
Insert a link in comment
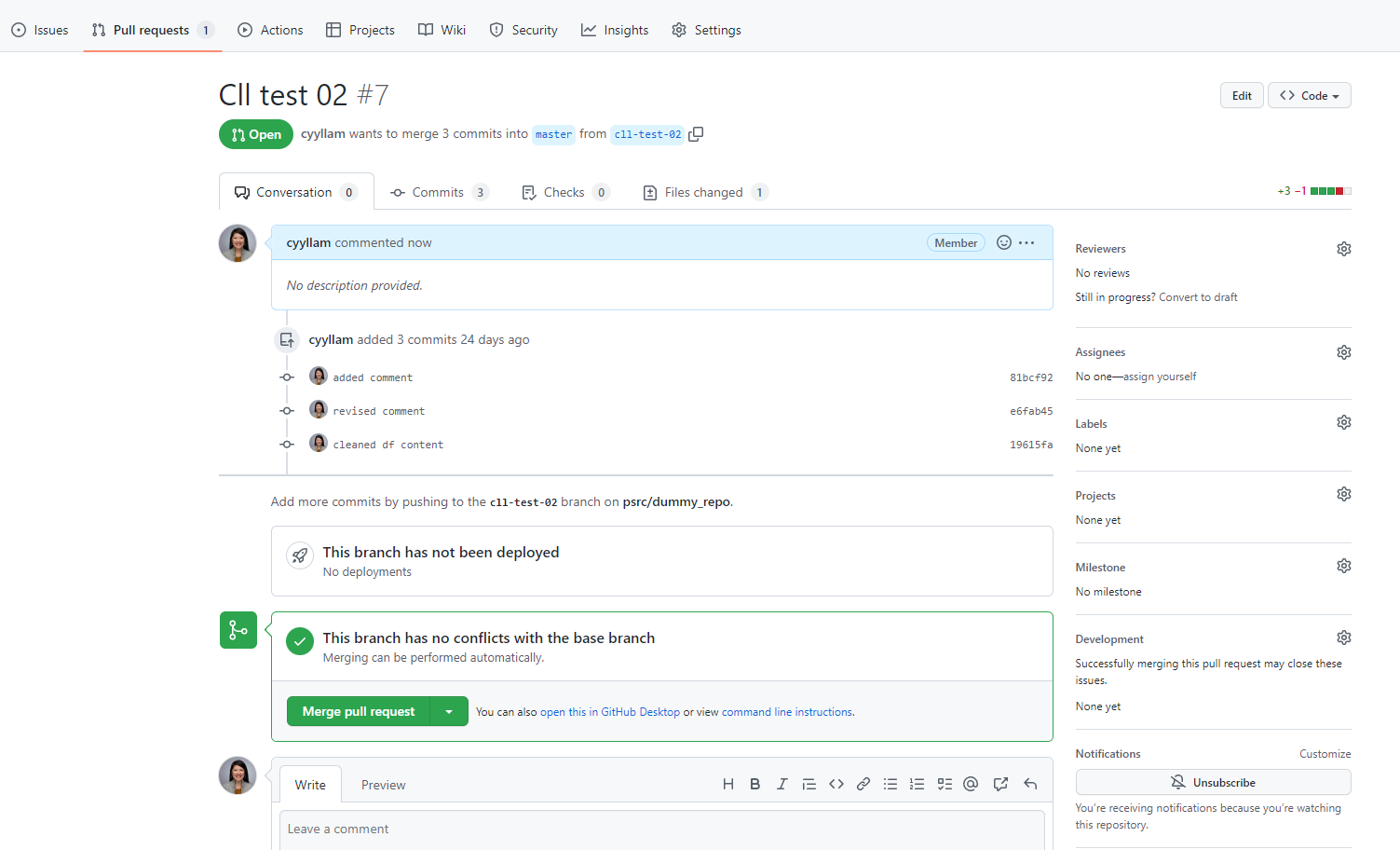coord(863,784)
